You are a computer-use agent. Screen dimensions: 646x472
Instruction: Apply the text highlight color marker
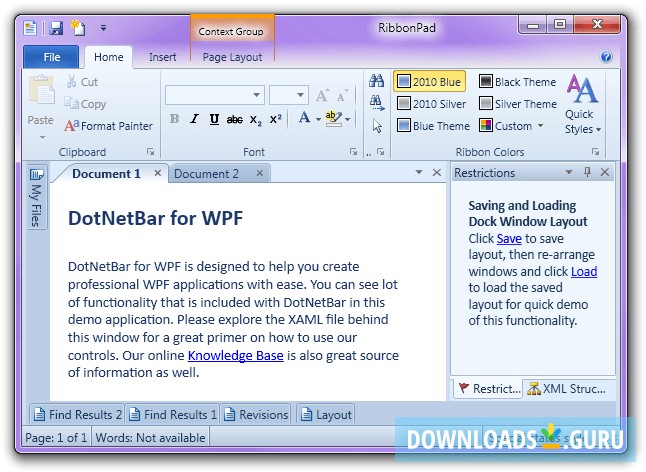pyautogui.click(x=333, y=118)
